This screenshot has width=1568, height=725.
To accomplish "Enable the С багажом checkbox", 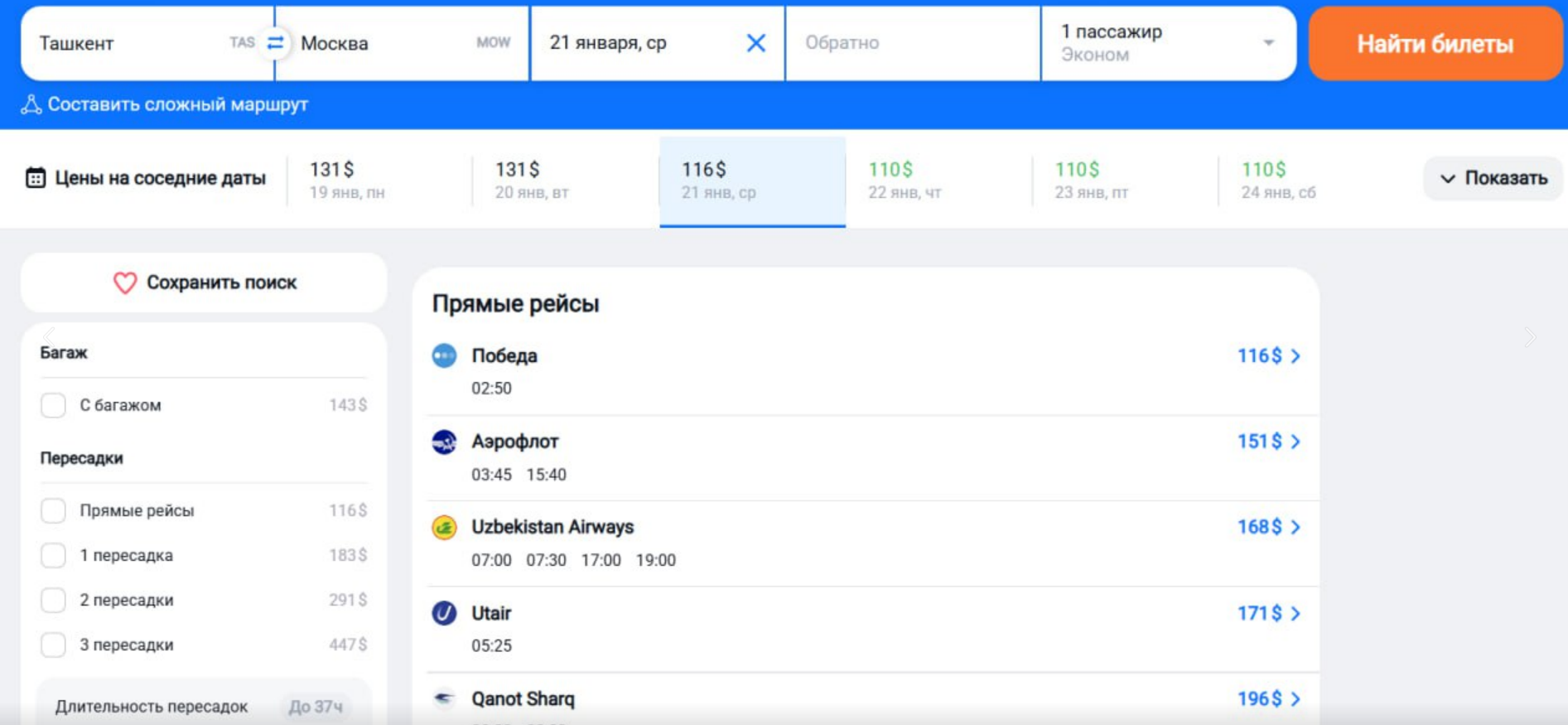I will click(x=54, y=405).
